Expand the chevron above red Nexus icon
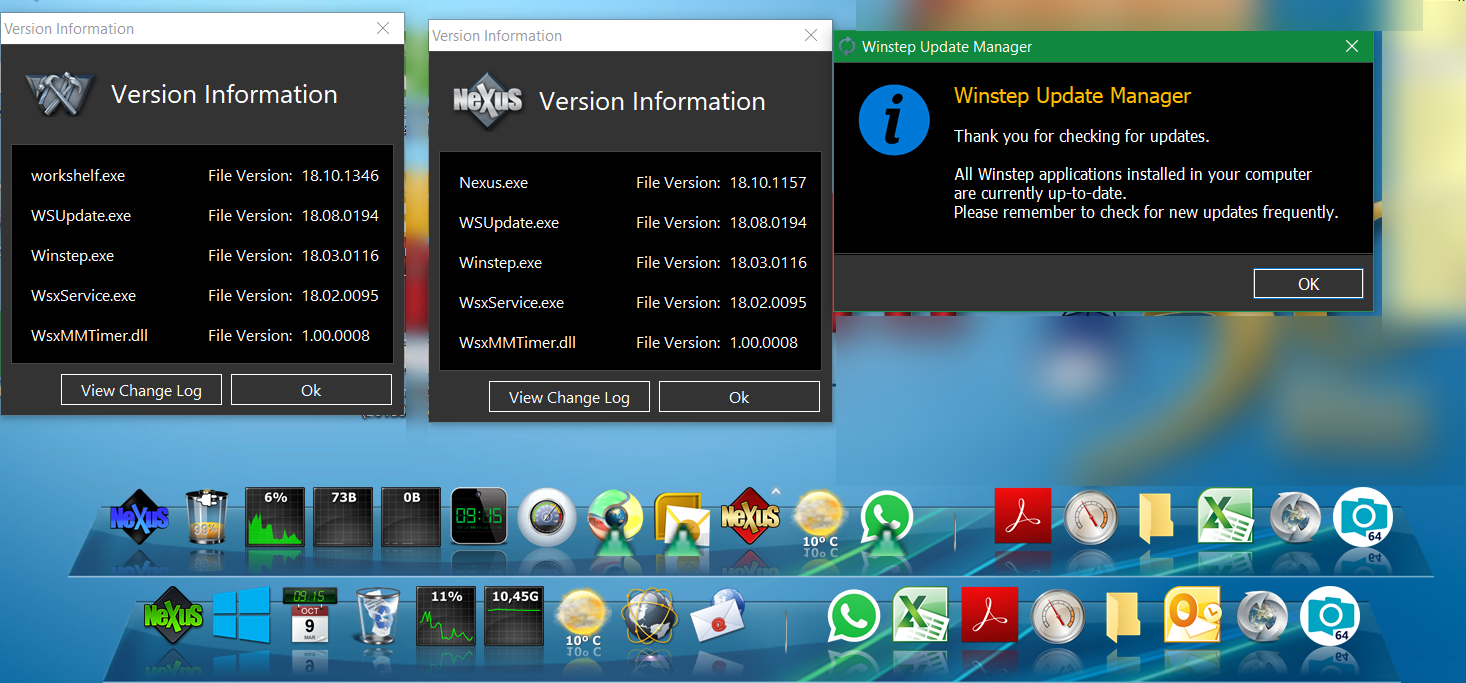 pos(774,491)
